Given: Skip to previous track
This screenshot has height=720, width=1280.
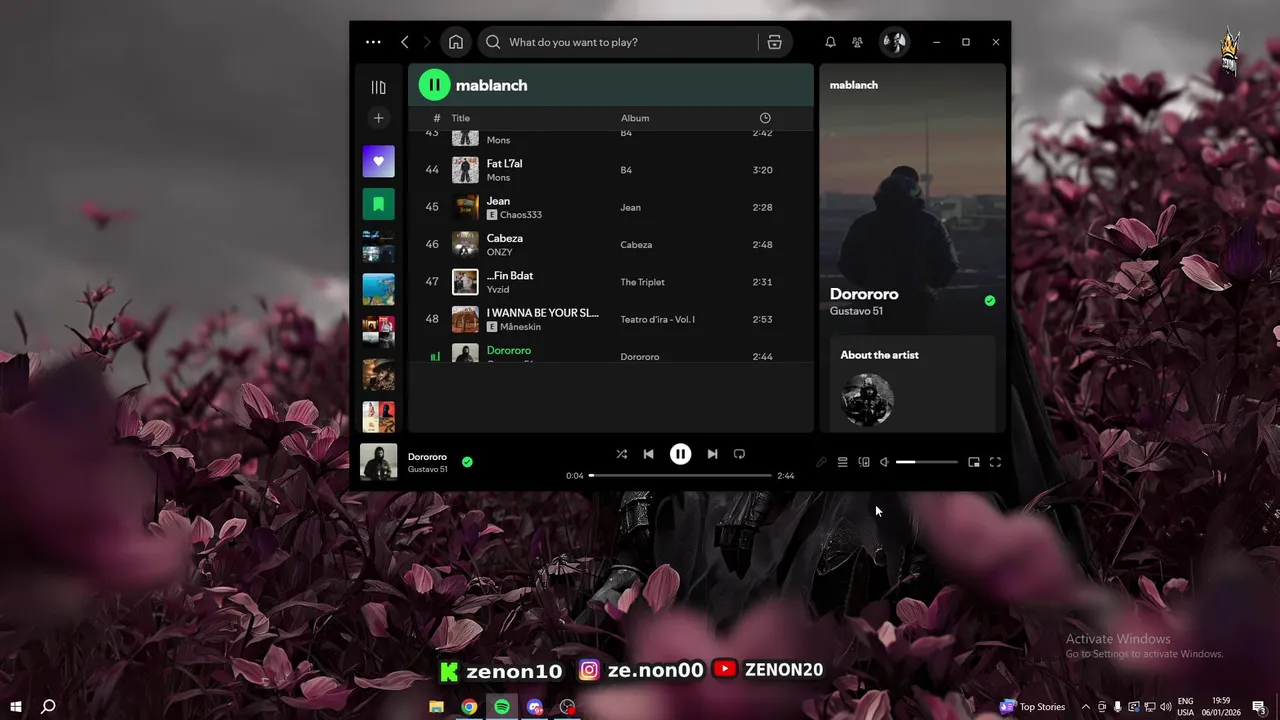Looking at the screenshot, I should pyautogui.click(x=648, y=454).
